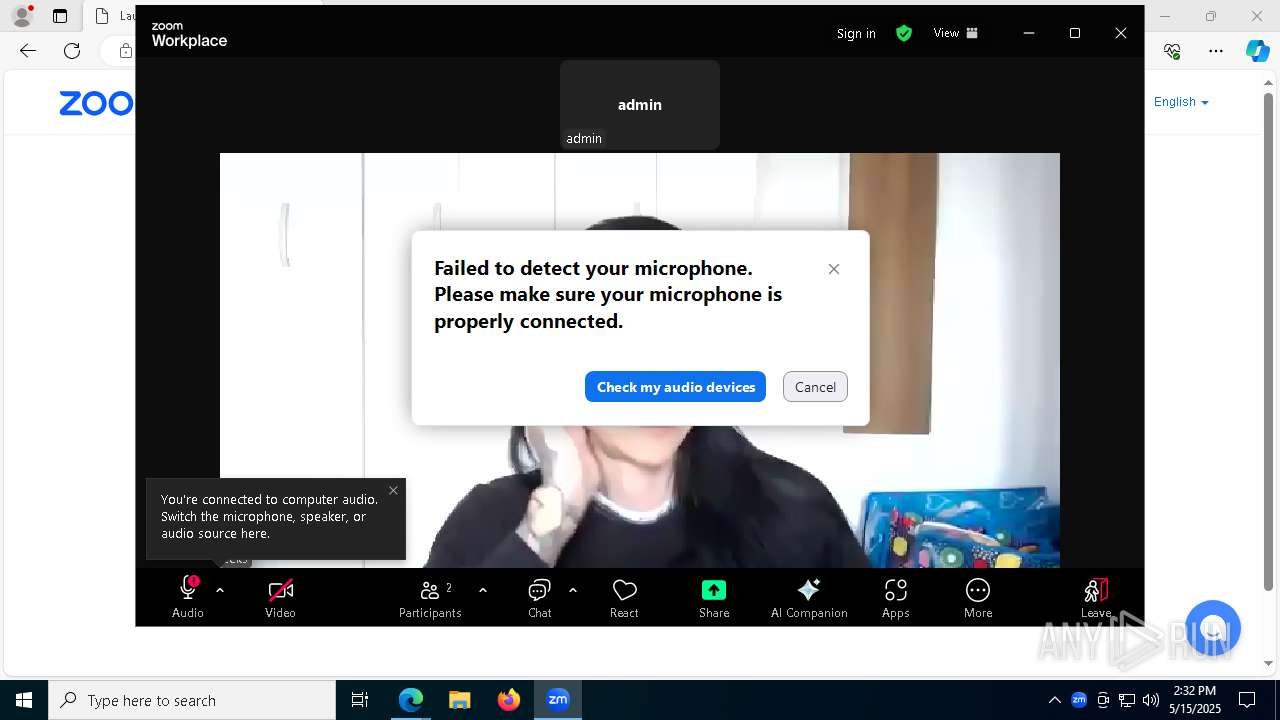
Task: Open the notification center icon
Action: [x=1247, y=700]
